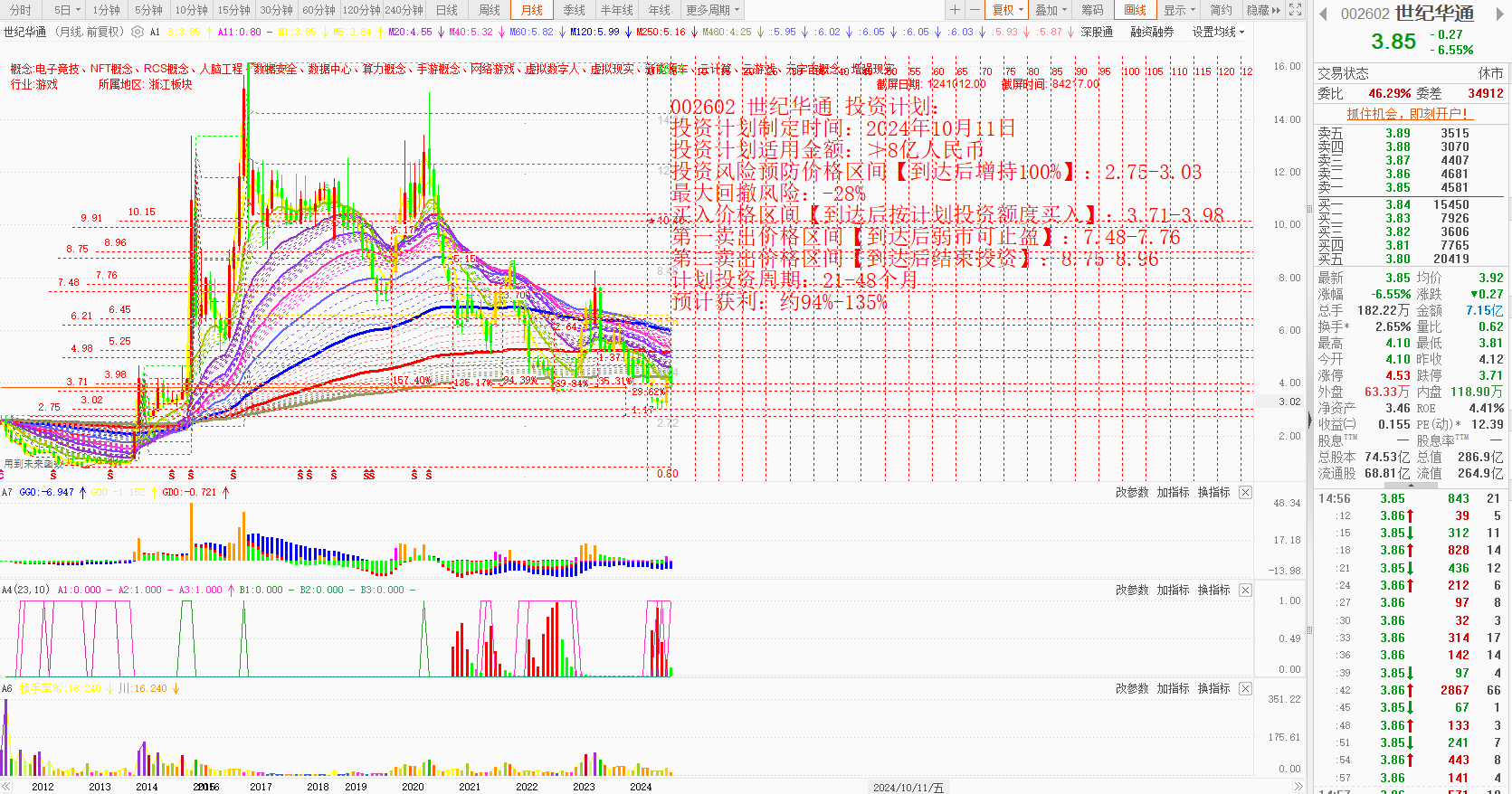This screenshot has height=794, width=1512.
Task: Click the 买五 3.80 order row
Action: point(1409,259)
